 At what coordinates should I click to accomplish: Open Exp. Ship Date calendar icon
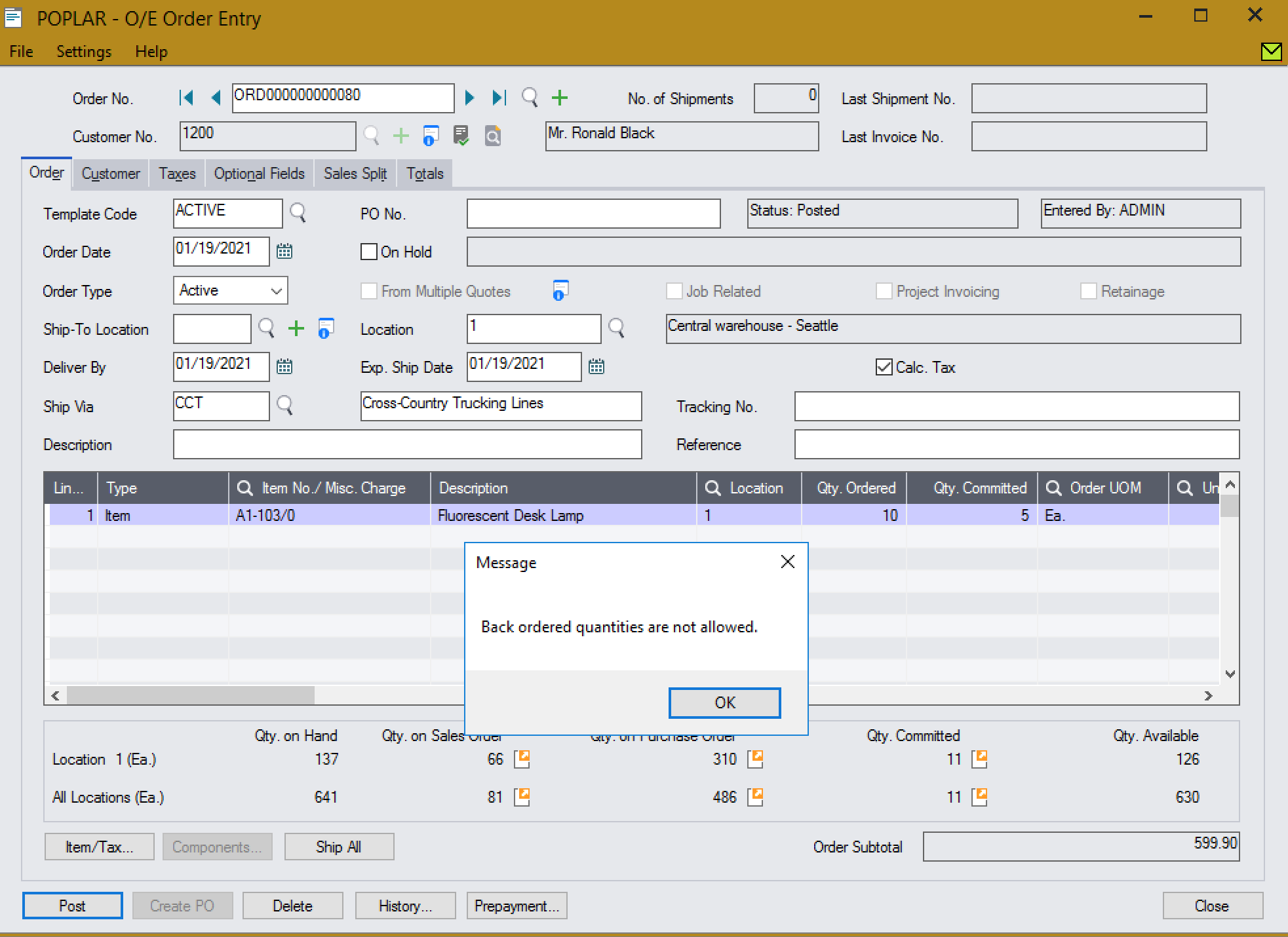coord(596,367)
